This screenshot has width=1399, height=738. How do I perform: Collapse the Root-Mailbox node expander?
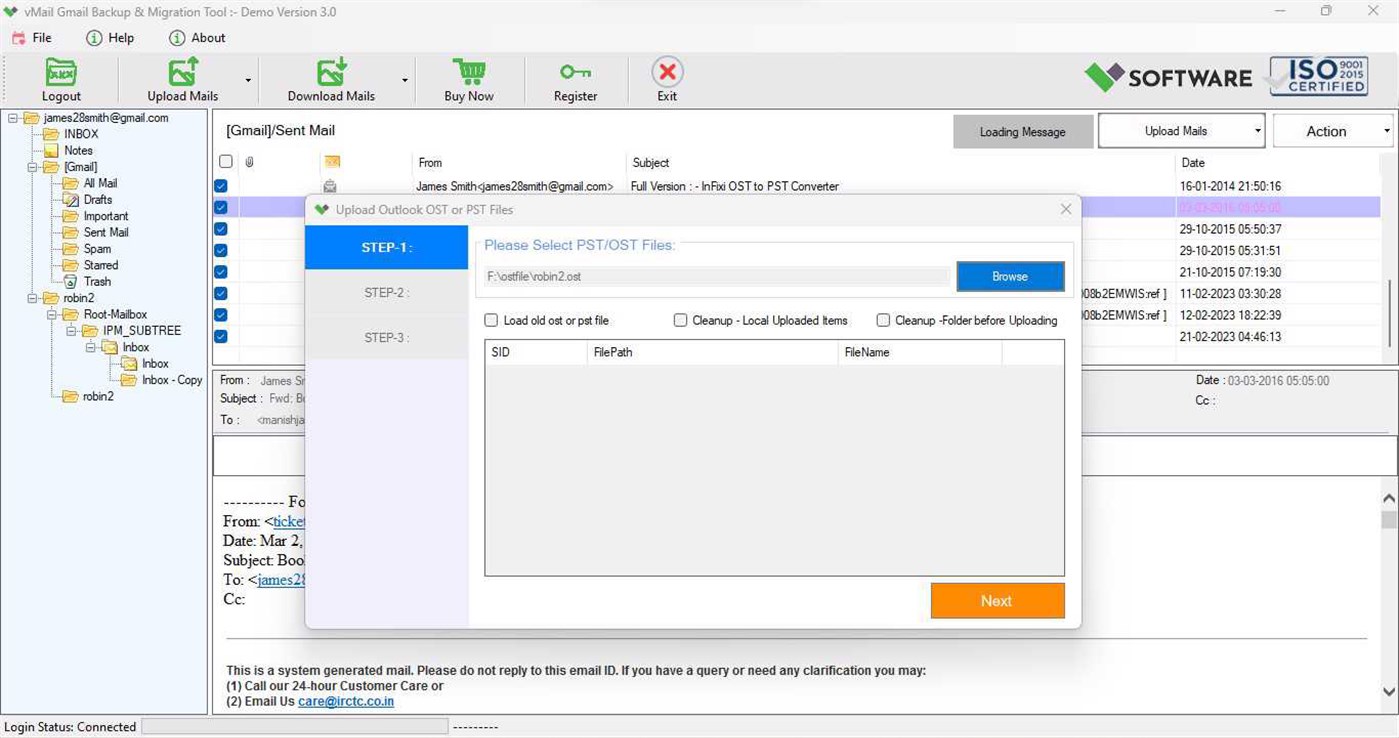(52, 314)
